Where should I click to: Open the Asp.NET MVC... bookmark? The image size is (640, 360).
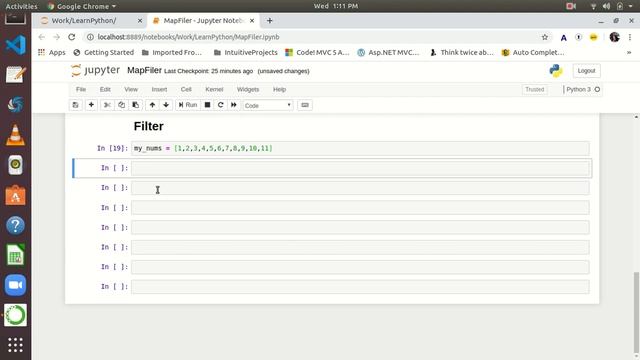[388, 52]
